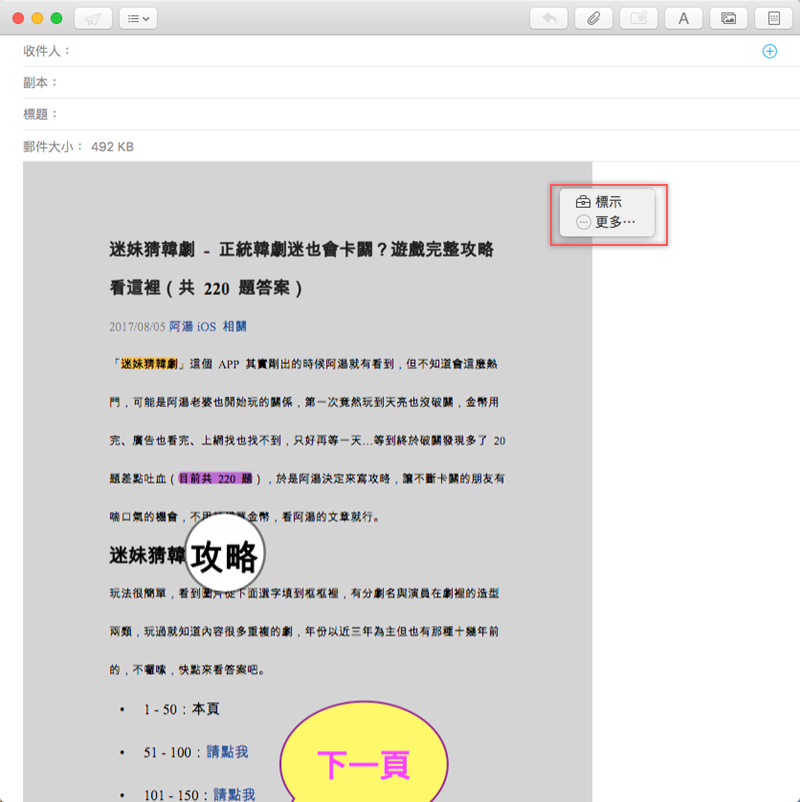The width and height of the screenshot is (800, 802).
Task: Open the header fields list dropdown
Action: [x=138, y=19]
